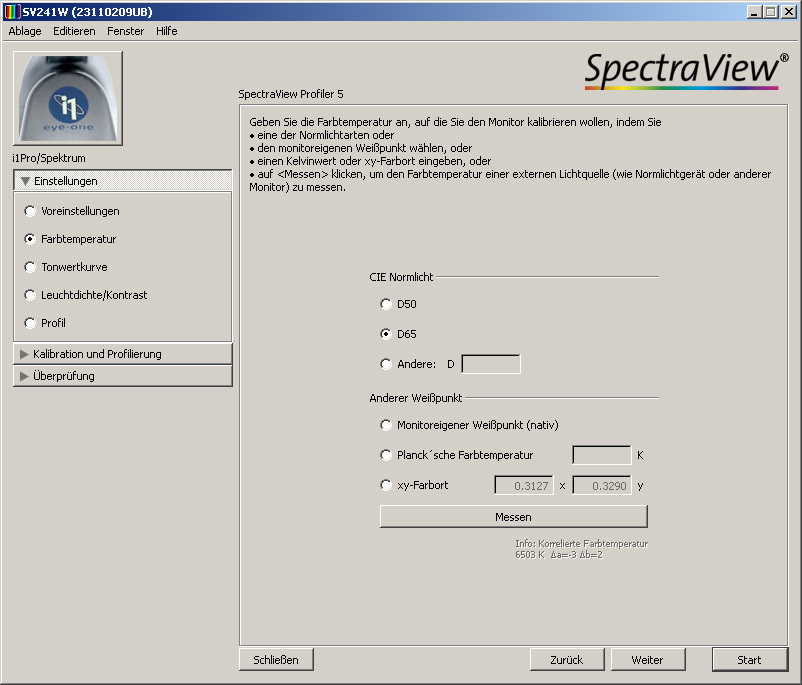The width and height of the screenshot is (802, 685).
Task: Go back with the Zurück button
Action: pyautogui.click(x=567, y=660)
